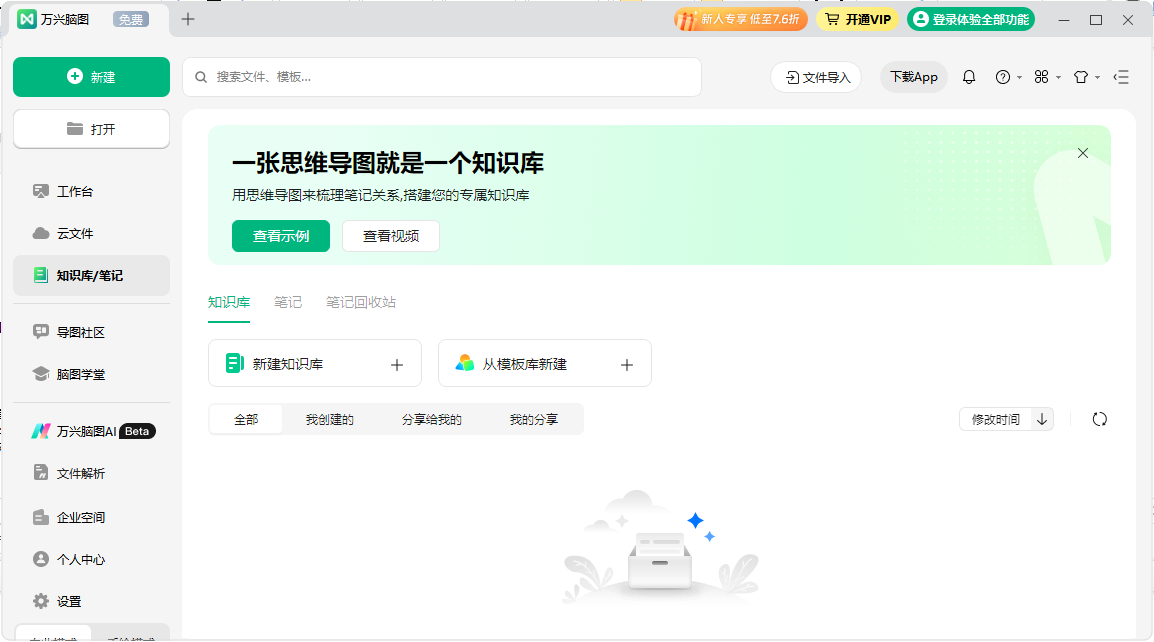1154x642 pixels.
Task: Click 文件导入 file import button
Action: tap(816, 77)
